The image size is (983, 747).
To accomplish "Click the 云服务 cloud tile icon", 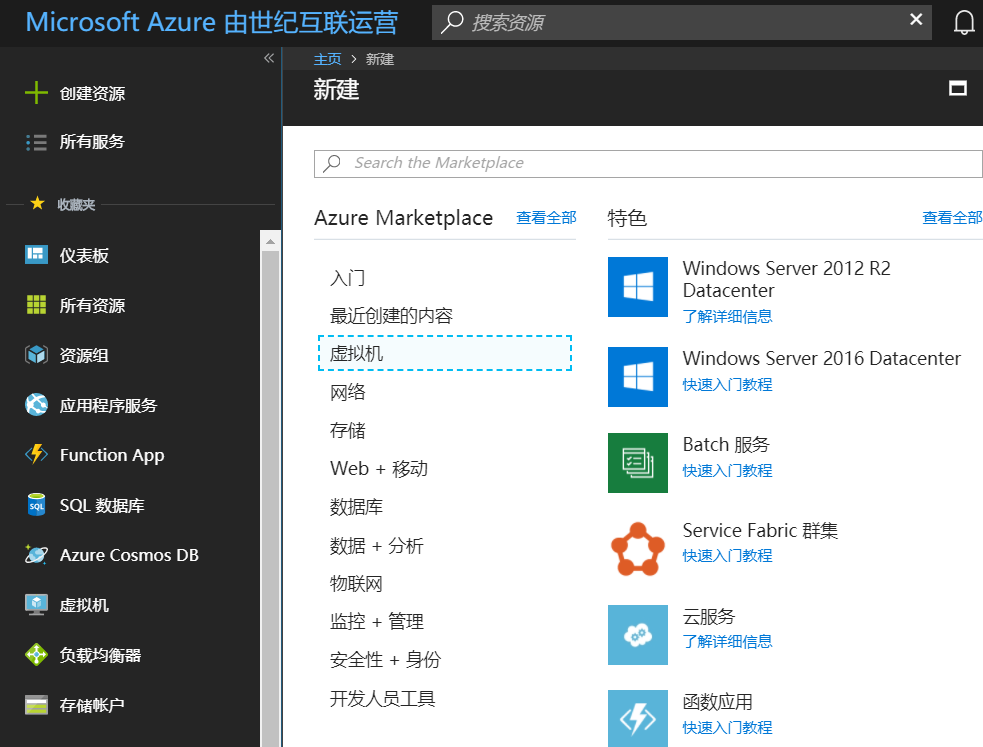I will click(638, 635).
